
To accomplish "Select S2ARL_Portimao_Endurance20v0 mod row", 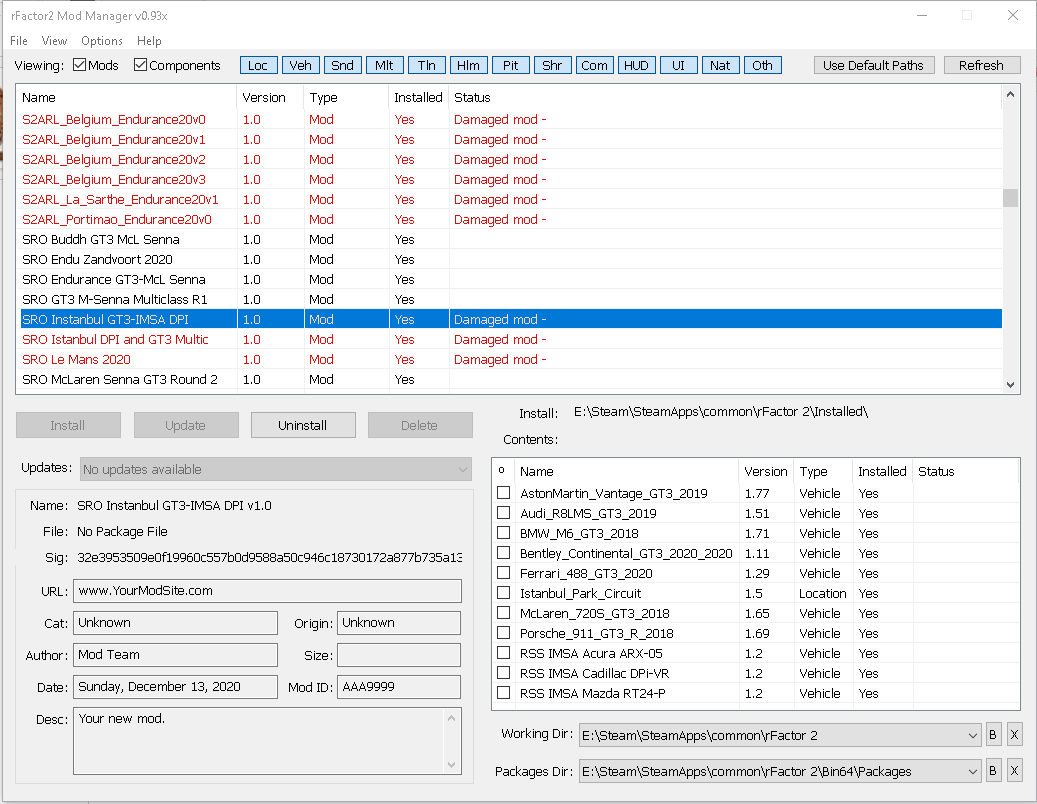I will (x=509, y=220).
